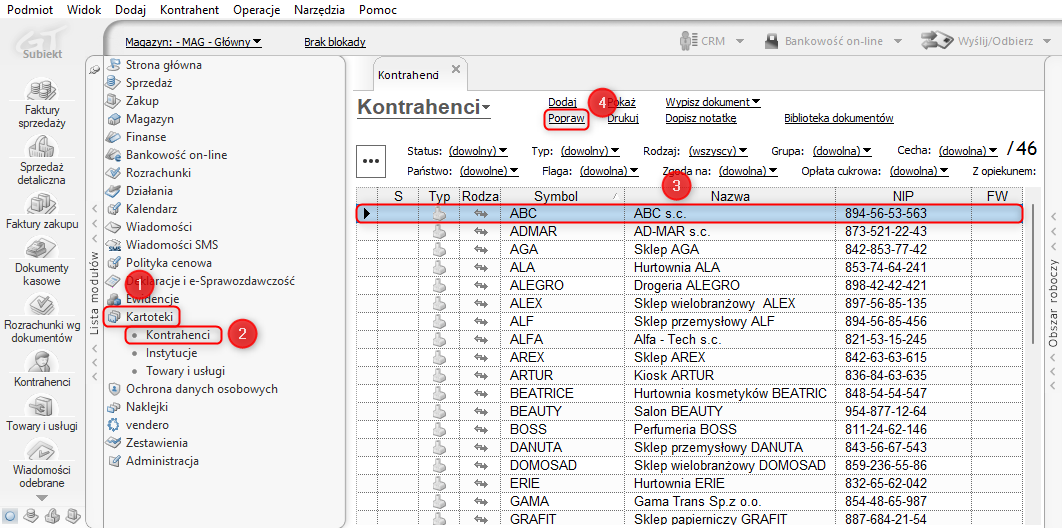The height and width of the screenshot is (528, 1062).
Task: Open the Widok menu
Action: coord(85,10)
